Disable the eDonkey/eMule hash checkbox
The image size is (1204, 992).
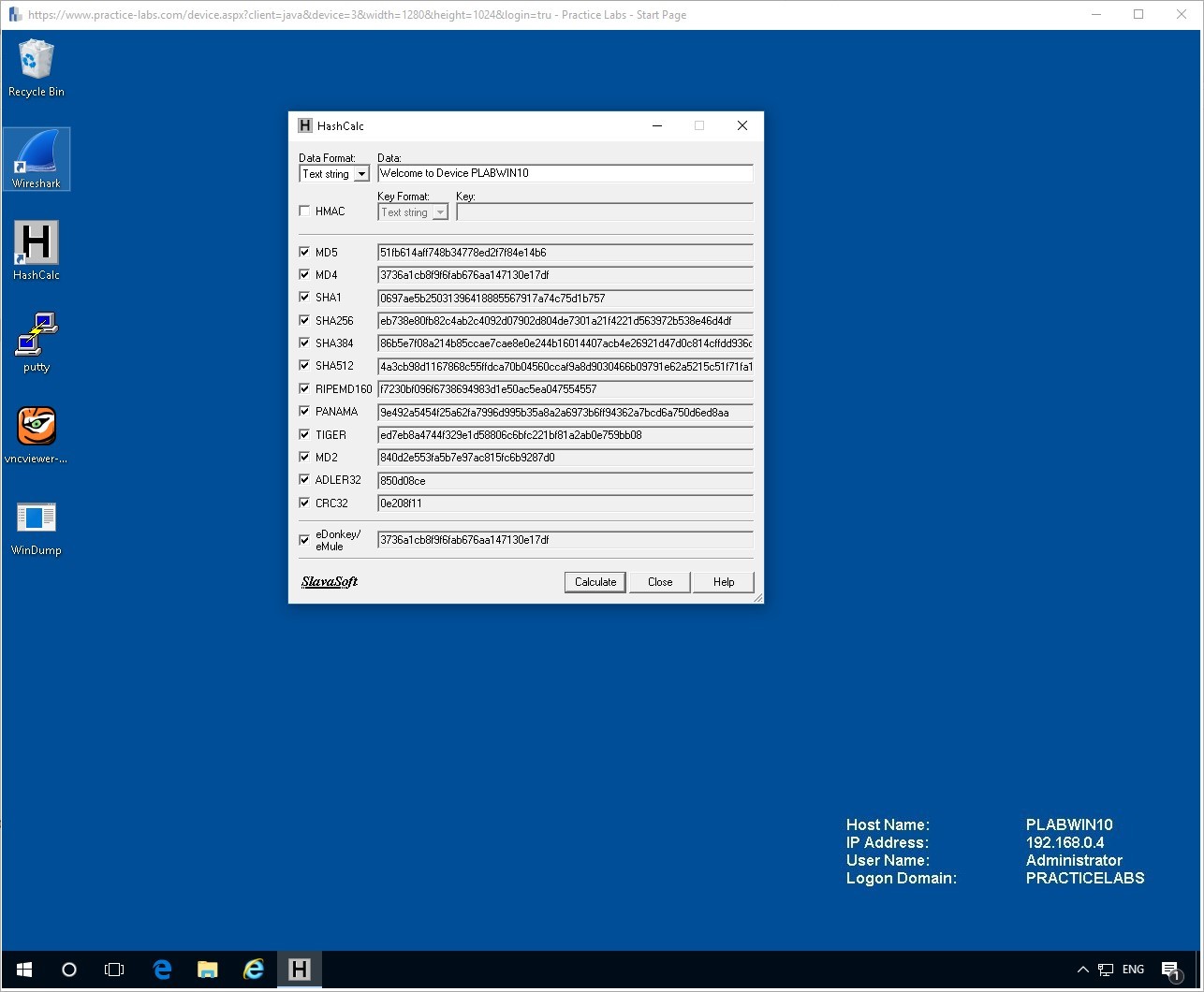(304, 539)
